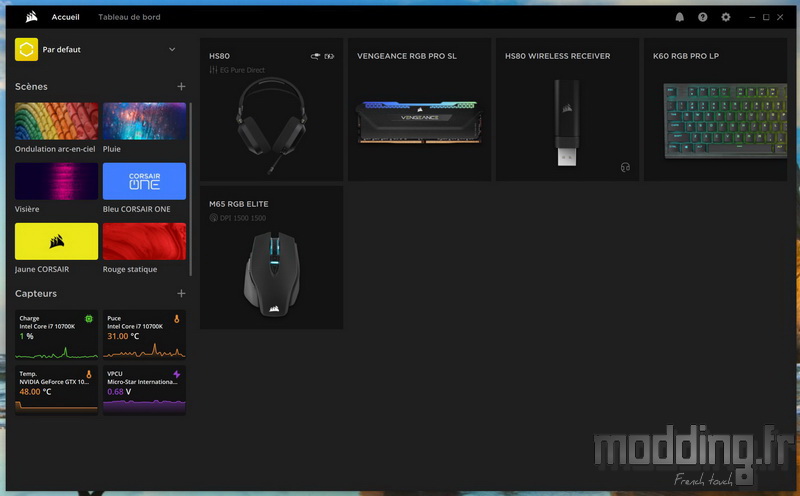The height and width of the screenshot is (496, 800).
Task: Click the thermometer icon on Puce sensor
Action: (177, 319)
